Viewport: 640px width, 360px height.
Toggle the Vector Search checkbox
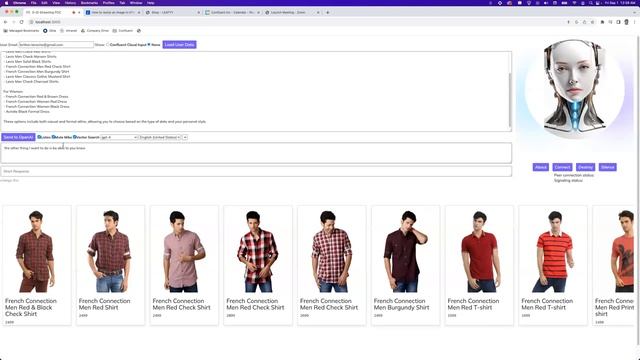[x=75, y=137]
